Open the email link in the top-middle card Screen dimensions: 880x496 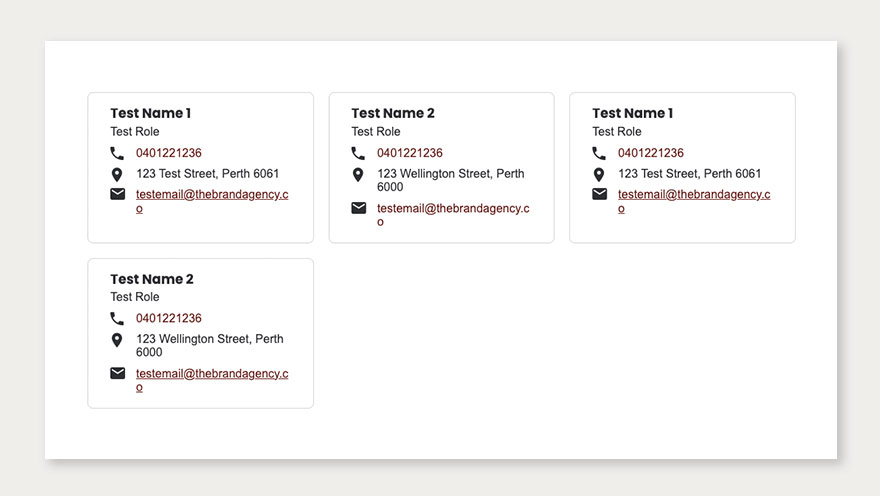[453, 208]
